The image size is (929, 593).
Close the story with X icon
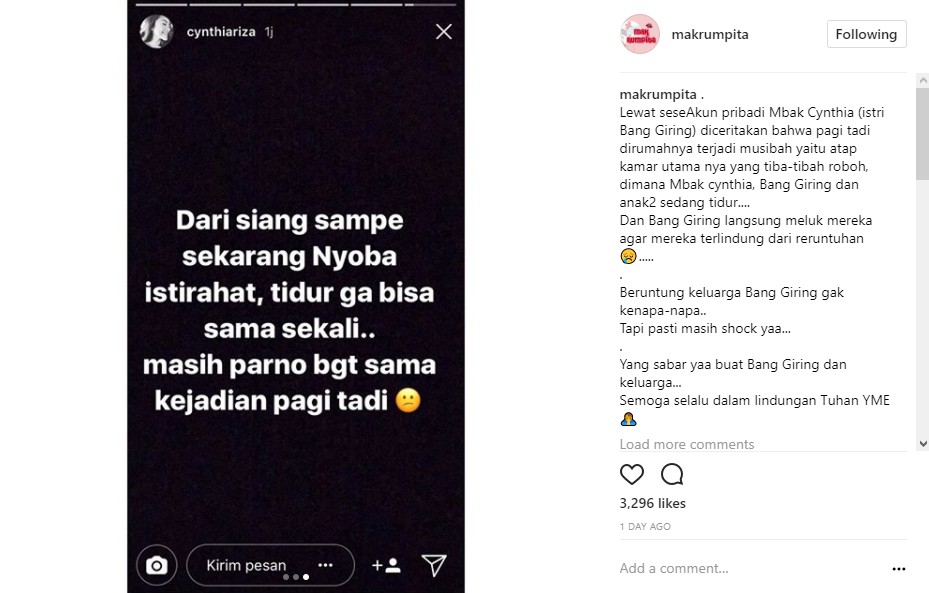point(444,32)
